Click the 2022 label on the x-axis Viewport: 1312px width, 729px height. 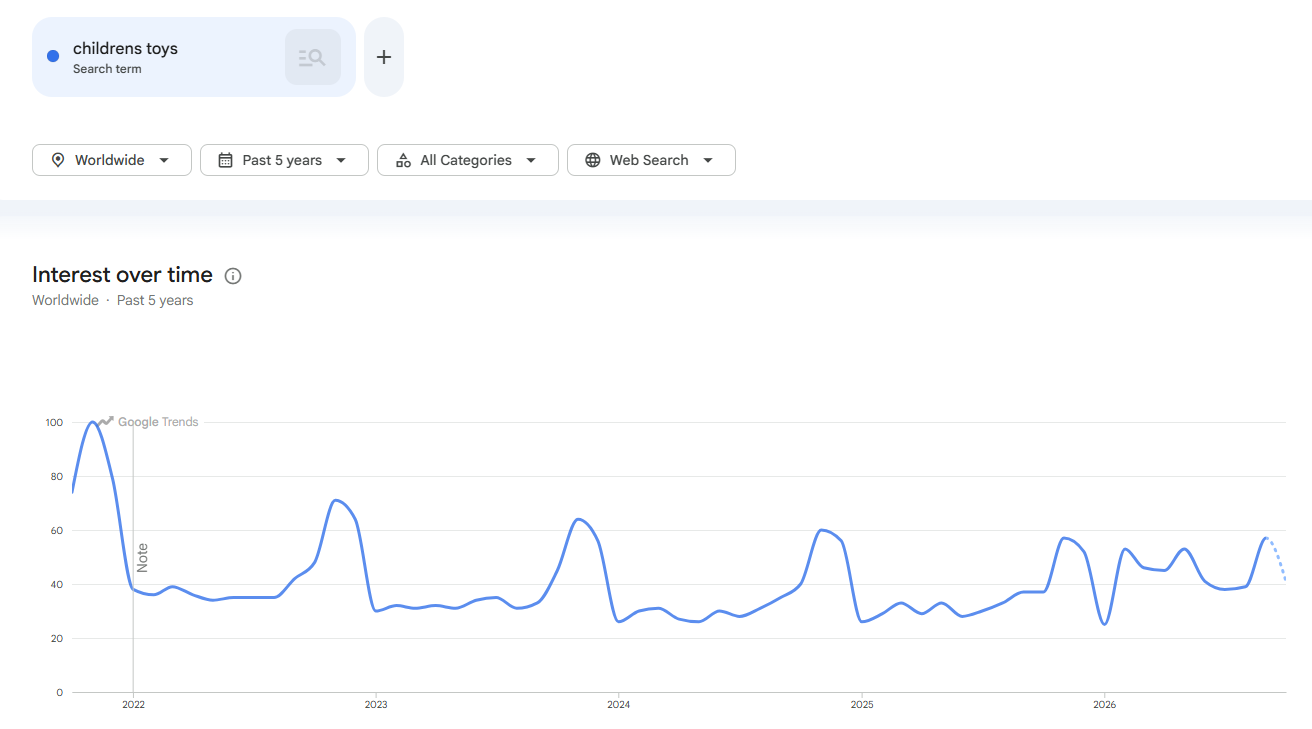[x=134, y=705]
